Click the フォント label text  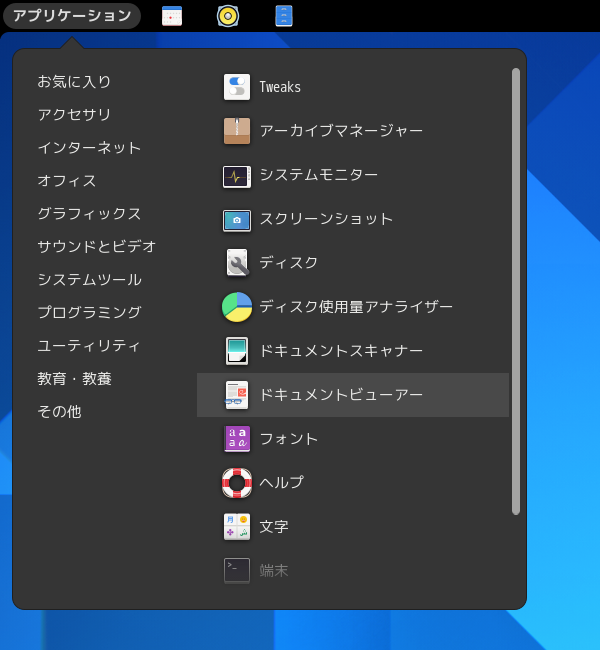coord(289,439)
